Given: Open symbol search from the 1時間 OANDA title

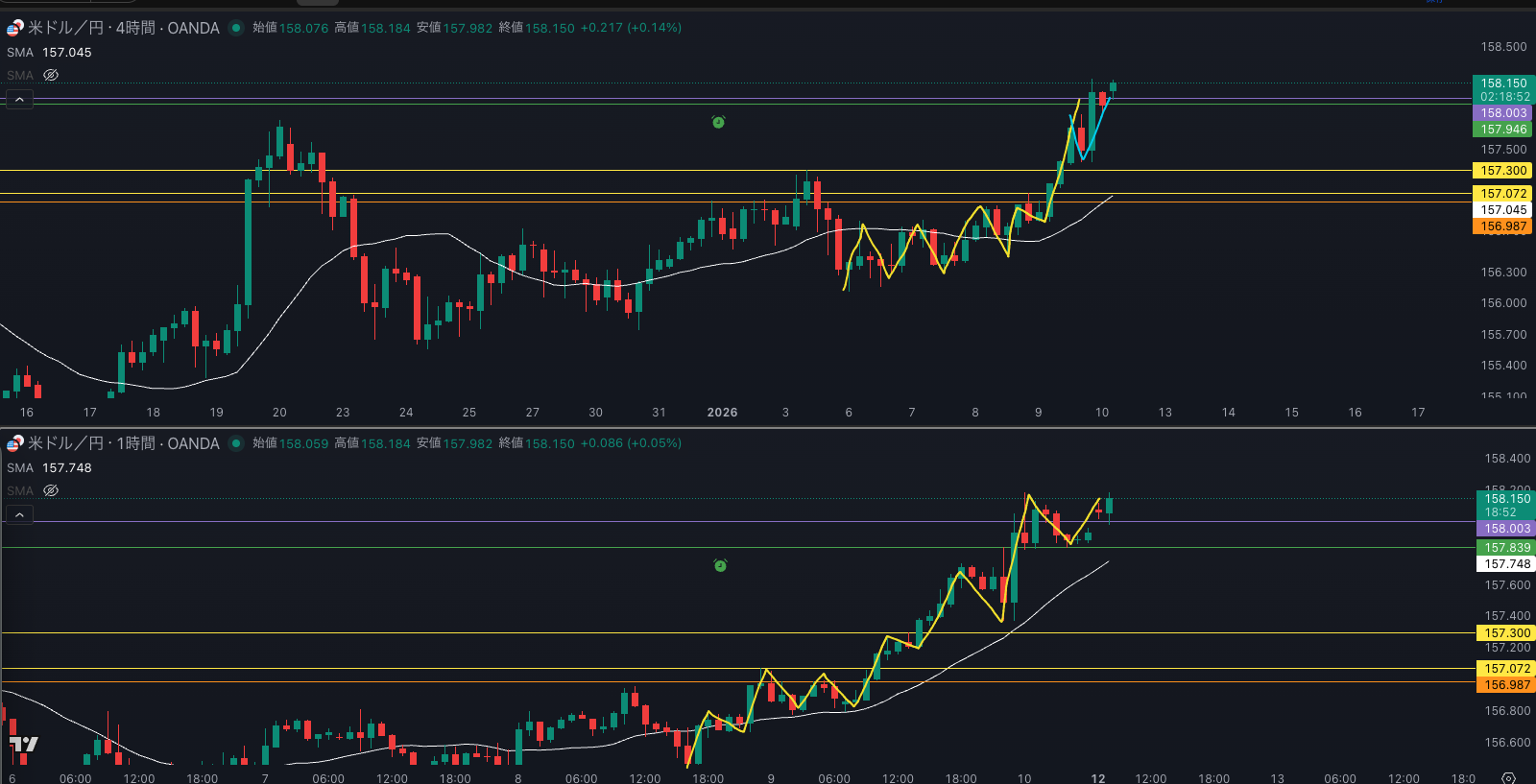Looking at the screenshot, I should [125, 443].
